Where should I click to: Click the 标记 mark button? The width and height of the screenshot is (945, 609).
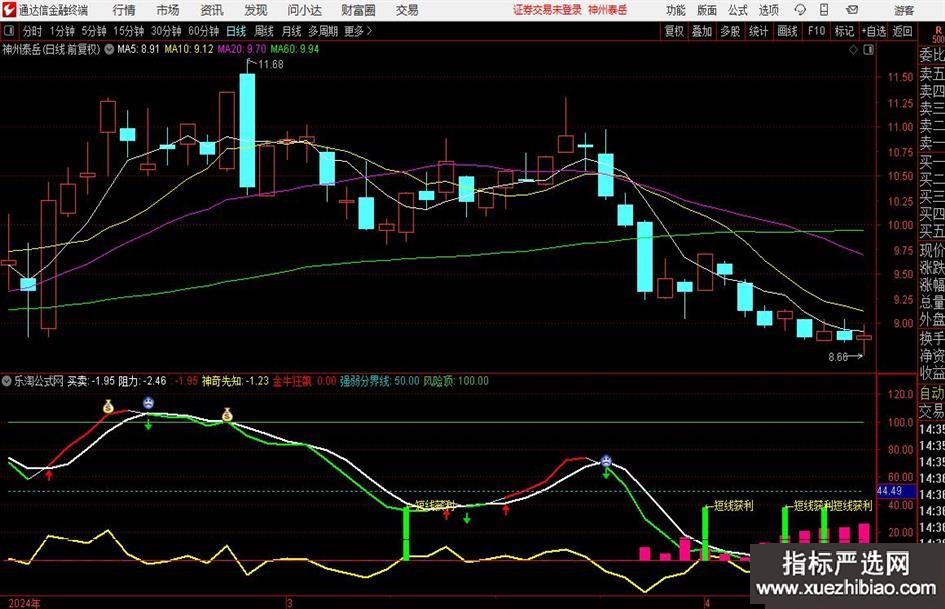pyautogui.click(x=844, y=31)
